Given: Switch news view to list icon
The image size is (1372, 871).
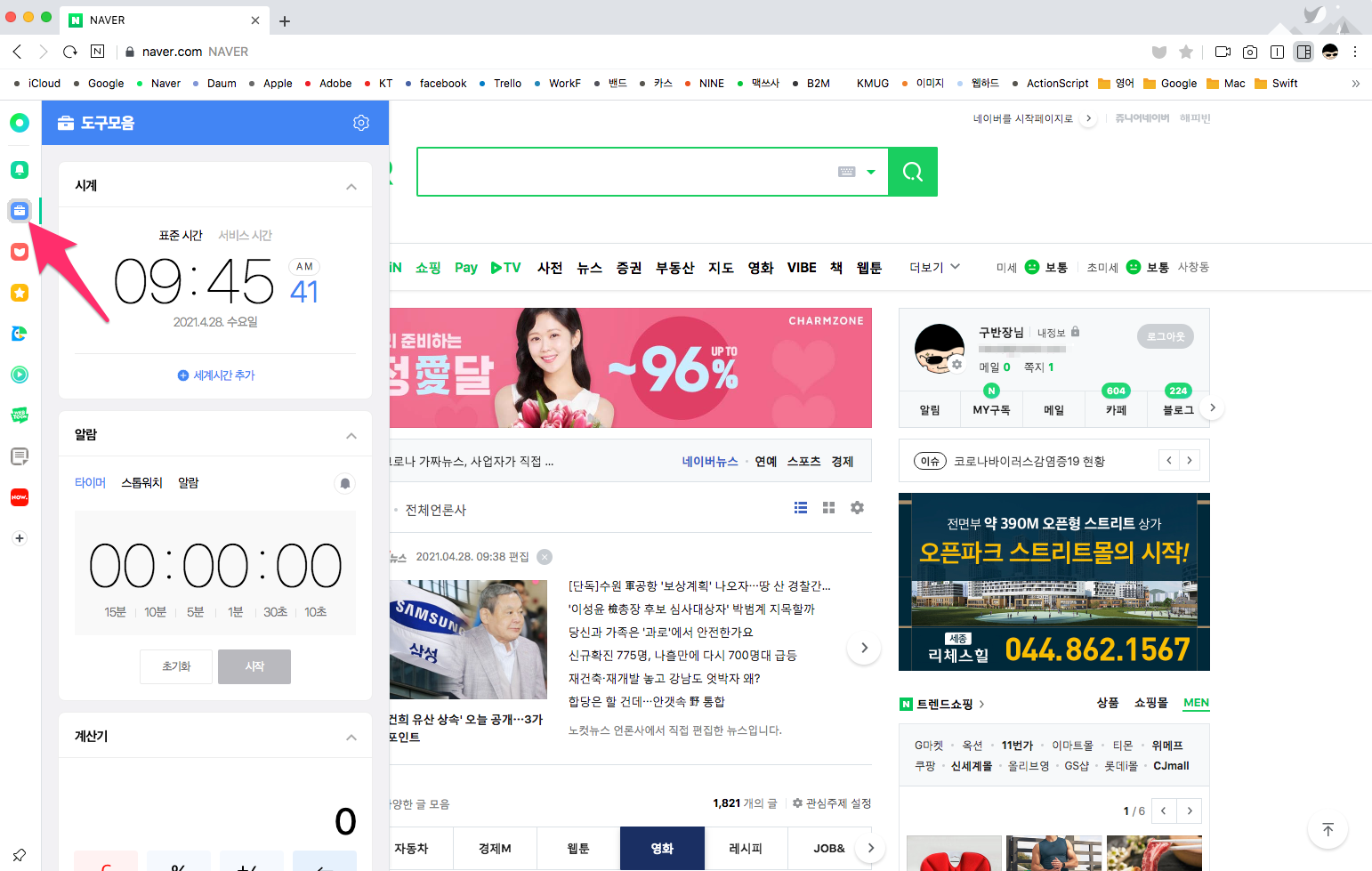Looking at the screenshot, I should click(x=801, y=507).
